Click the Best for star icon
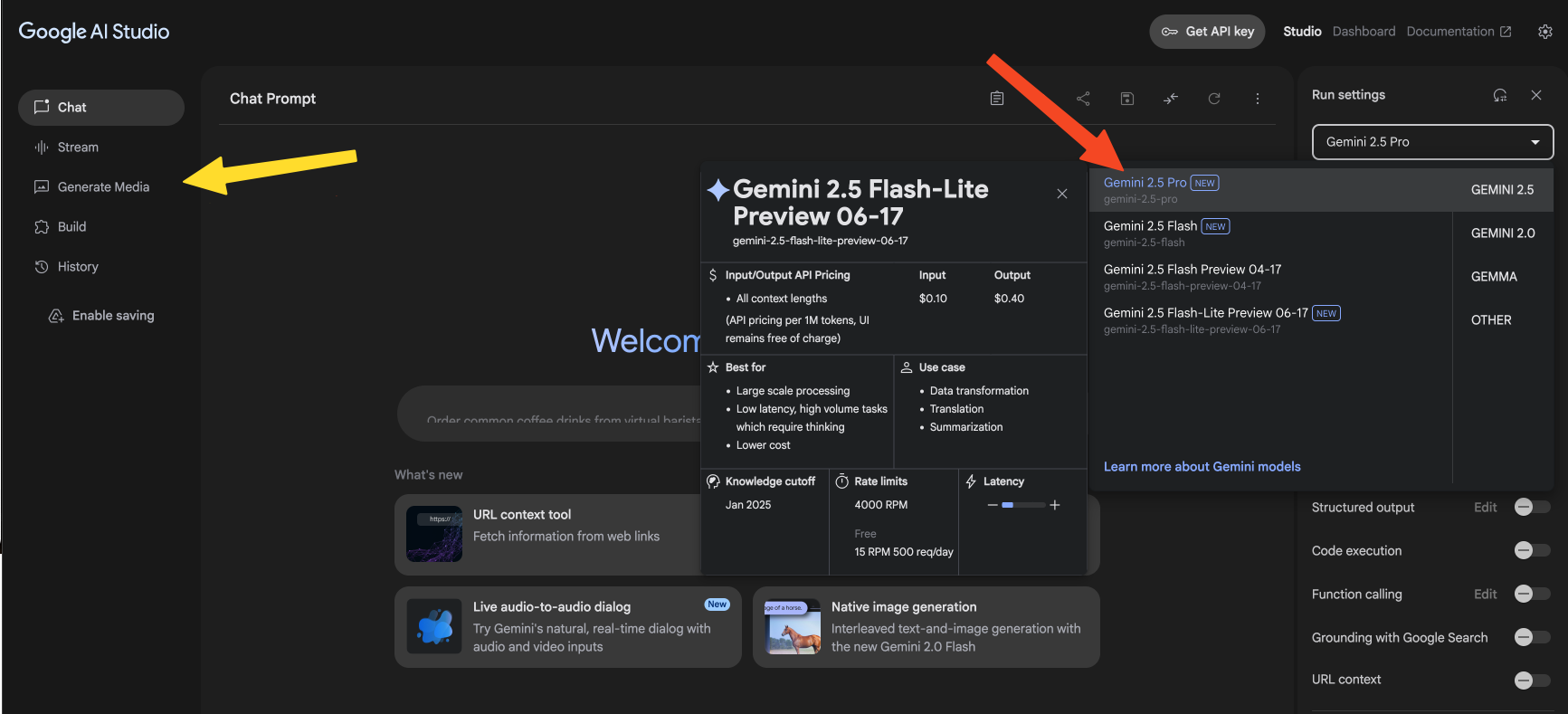The width and height of the screenshot is (1568, 714). coord(713,367)
